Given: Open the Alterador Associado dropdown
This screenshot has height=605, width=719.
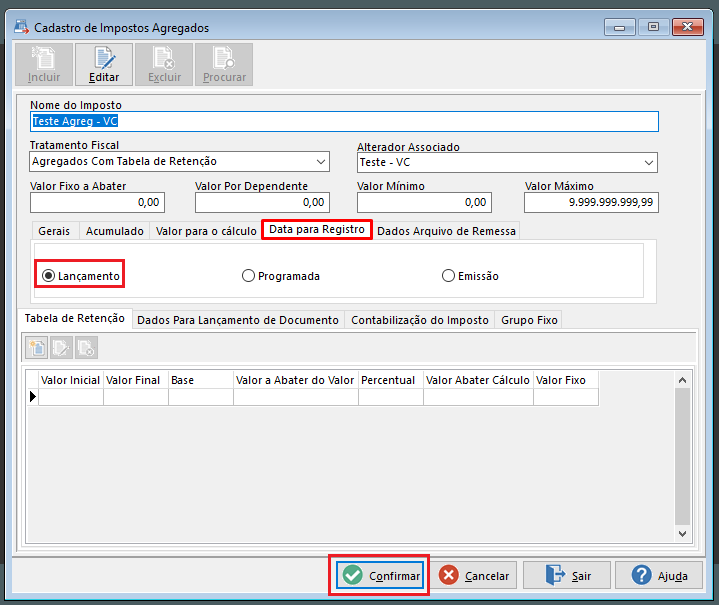Looking at the screenshot, I should coord(649,162).
